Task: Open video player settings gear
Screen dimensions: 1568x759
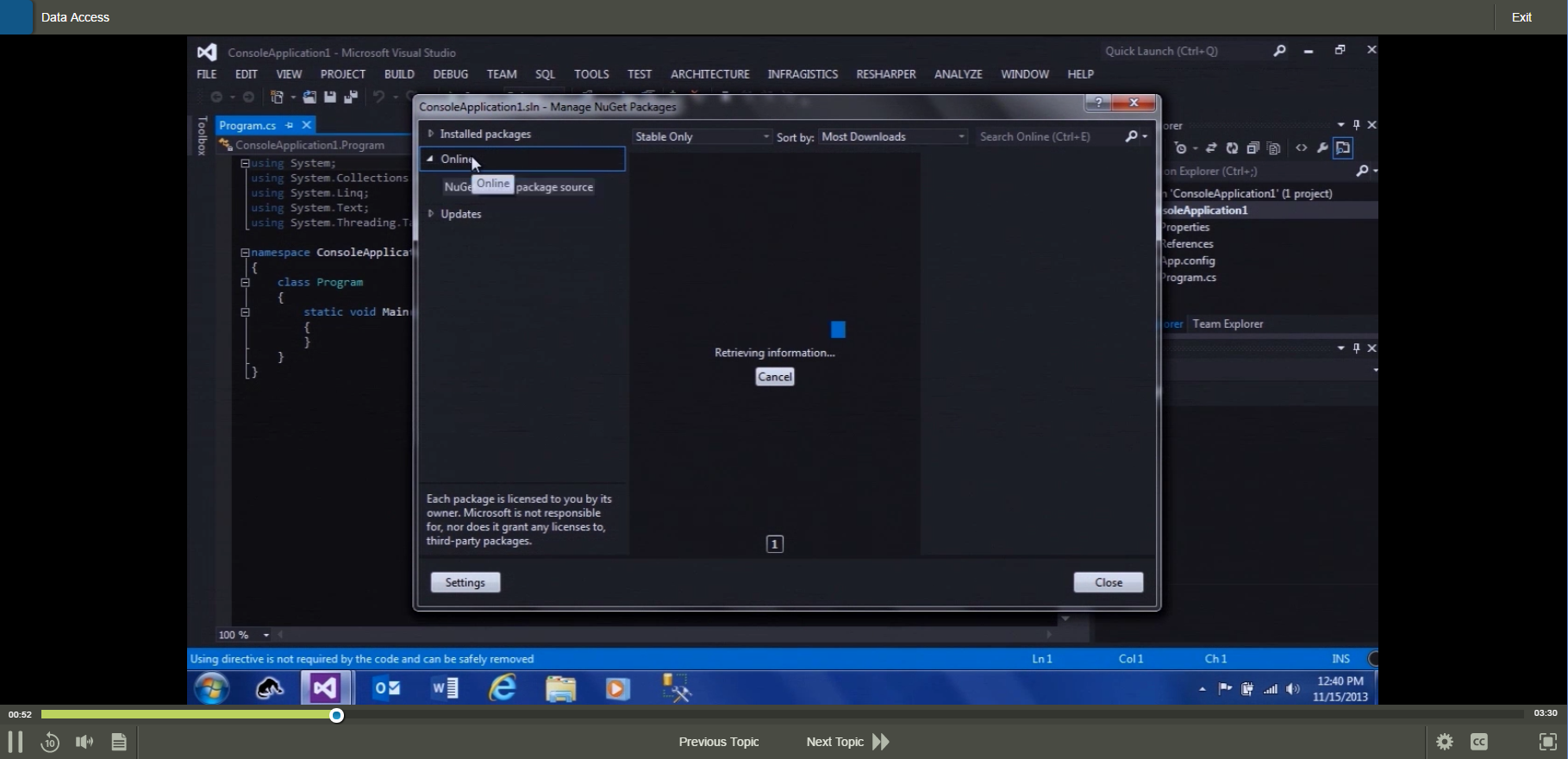Action: (1445, 742)
